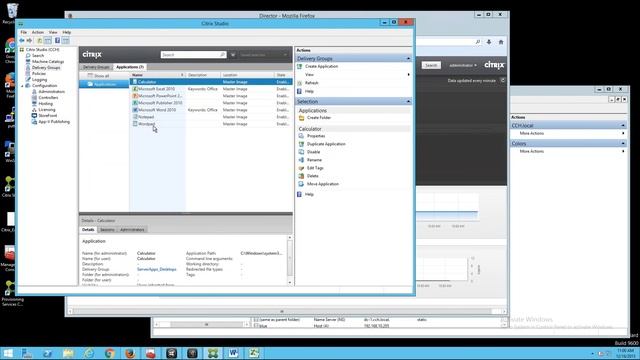
Task: Open the saved searches dropdown
Action: coord(263,54)
